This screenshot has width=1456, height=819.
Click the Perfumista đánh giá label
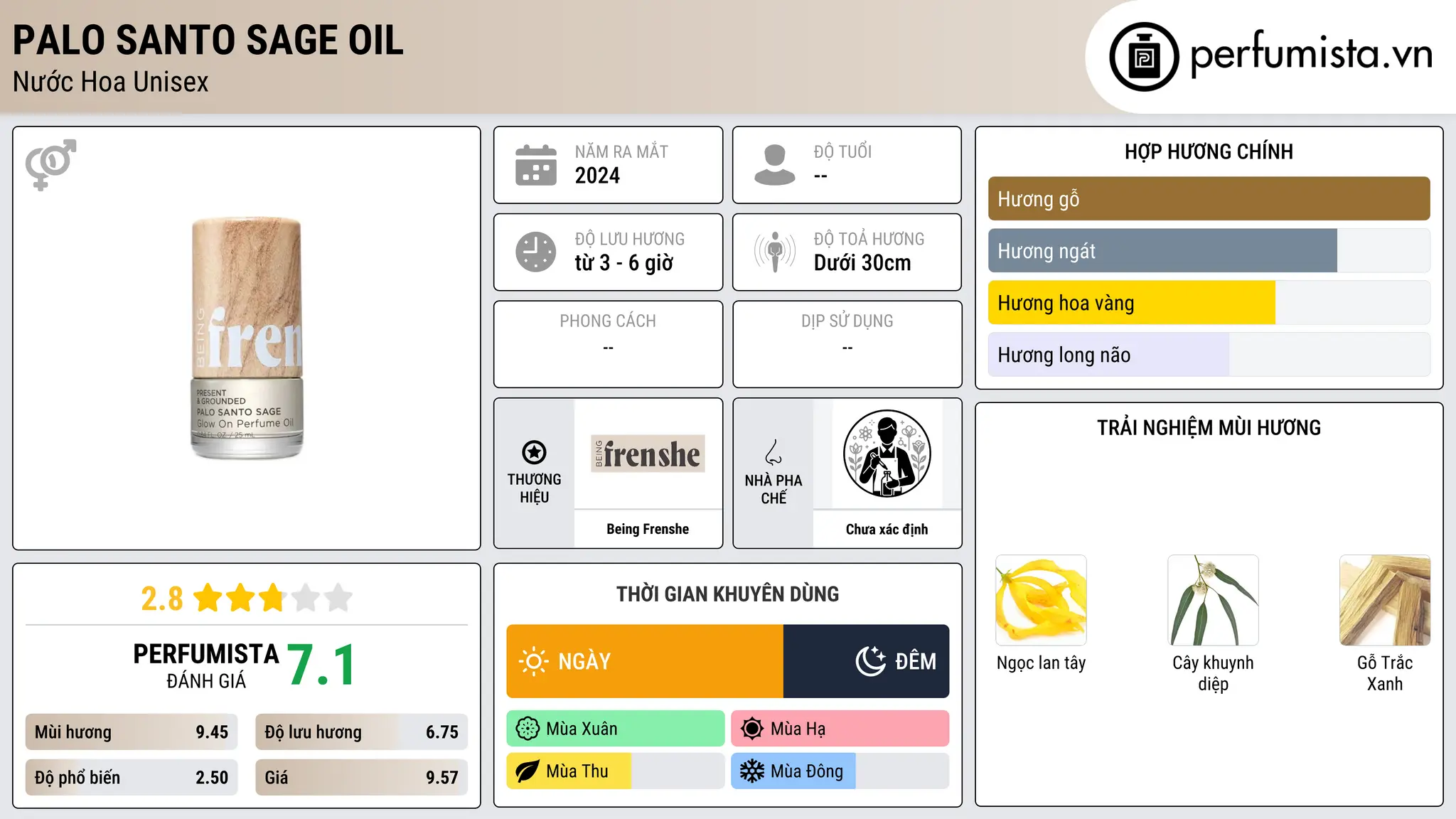(206, 665)
